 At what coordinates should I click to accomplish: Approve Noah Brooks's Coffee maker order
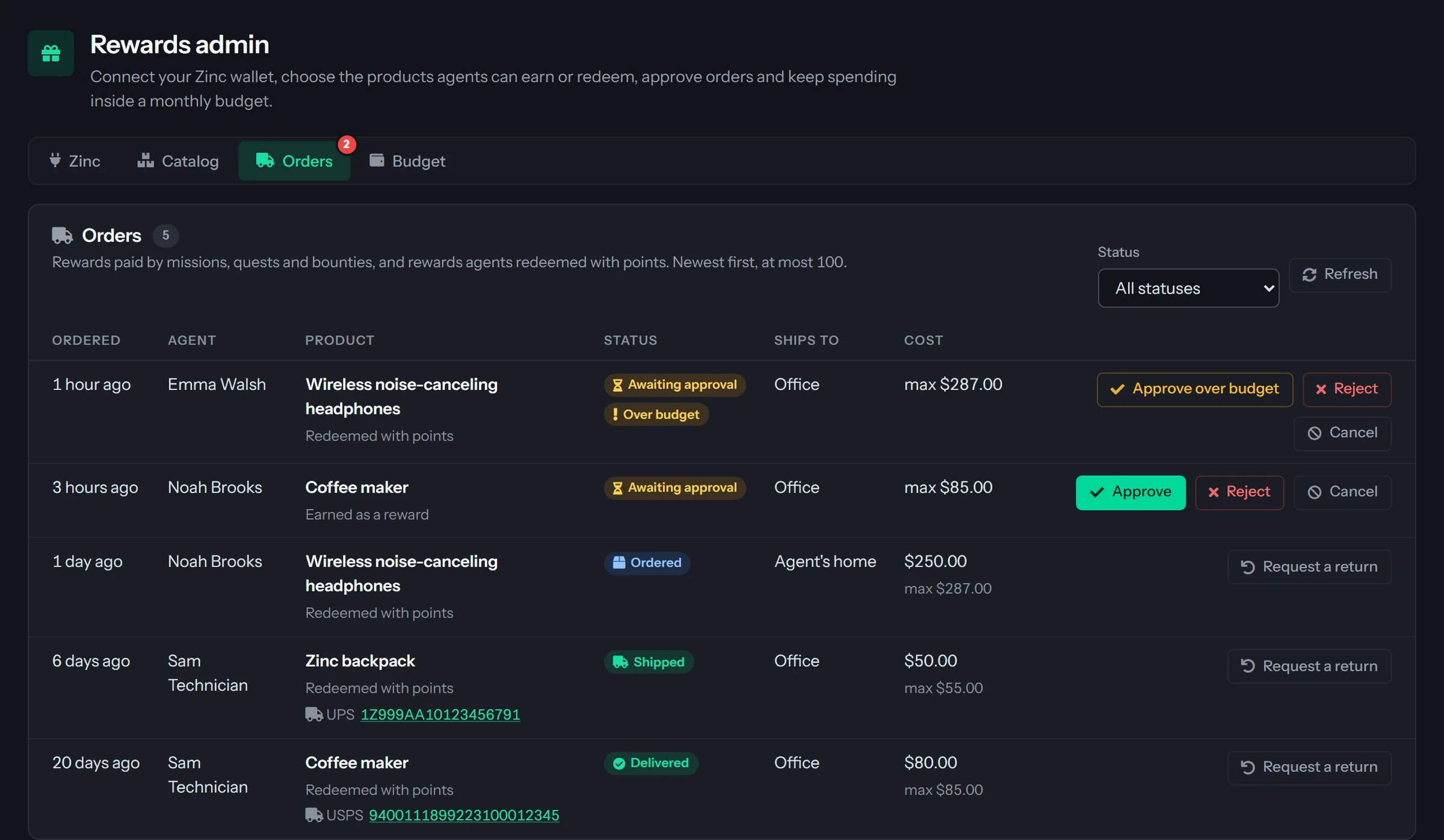[1131, 492]
